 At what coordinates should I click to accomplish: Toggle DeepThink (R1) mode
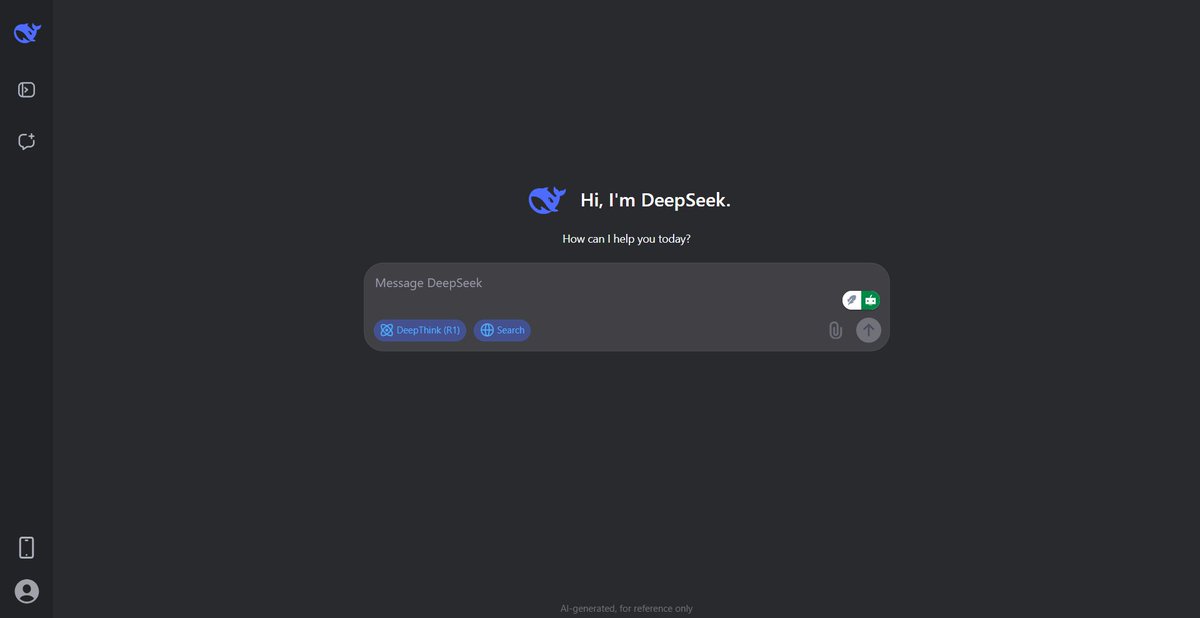(420, 330)
